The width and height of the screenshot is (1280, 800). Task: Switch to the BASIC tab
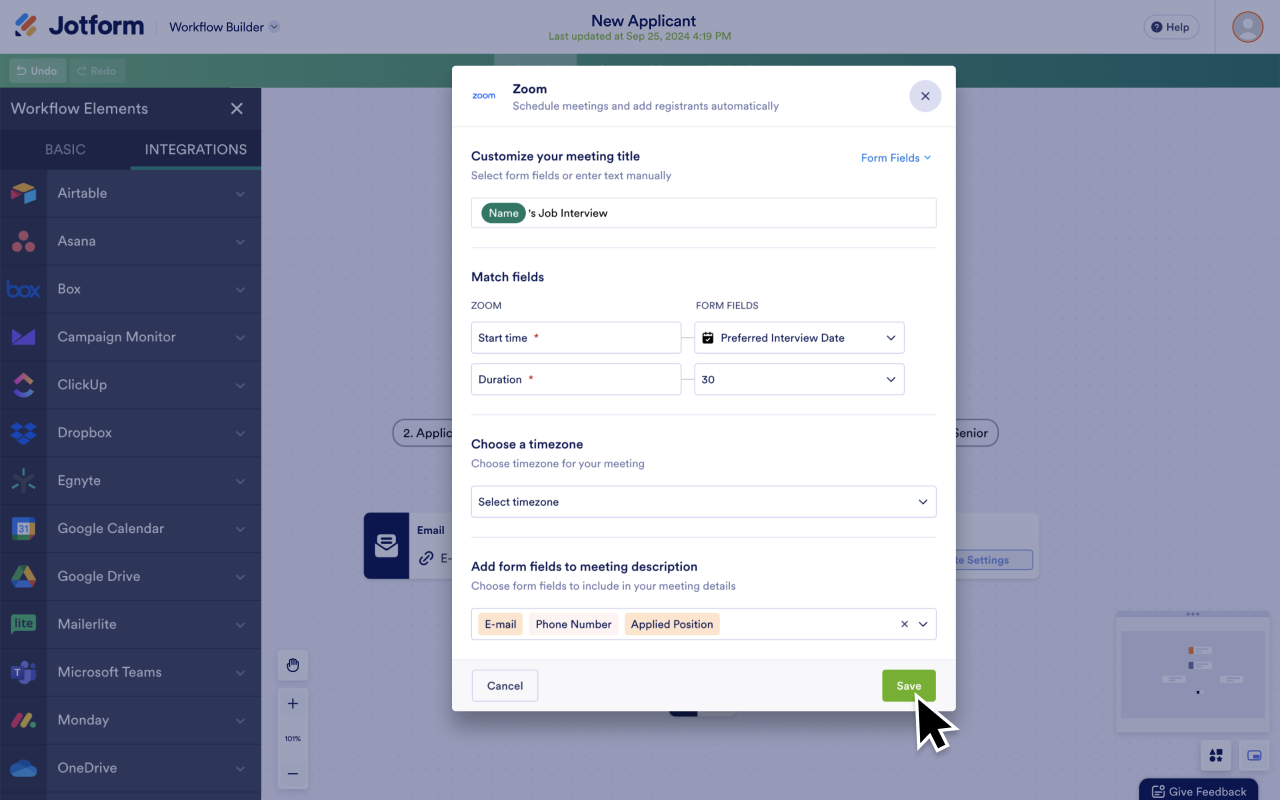click(66, 149)
